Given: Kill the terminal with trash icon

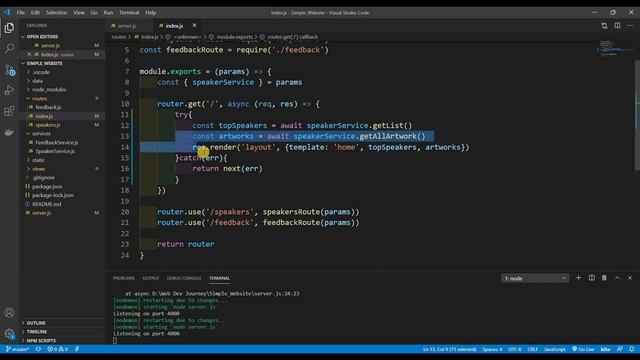Looking at the screenshot, I should click(604, 278).
